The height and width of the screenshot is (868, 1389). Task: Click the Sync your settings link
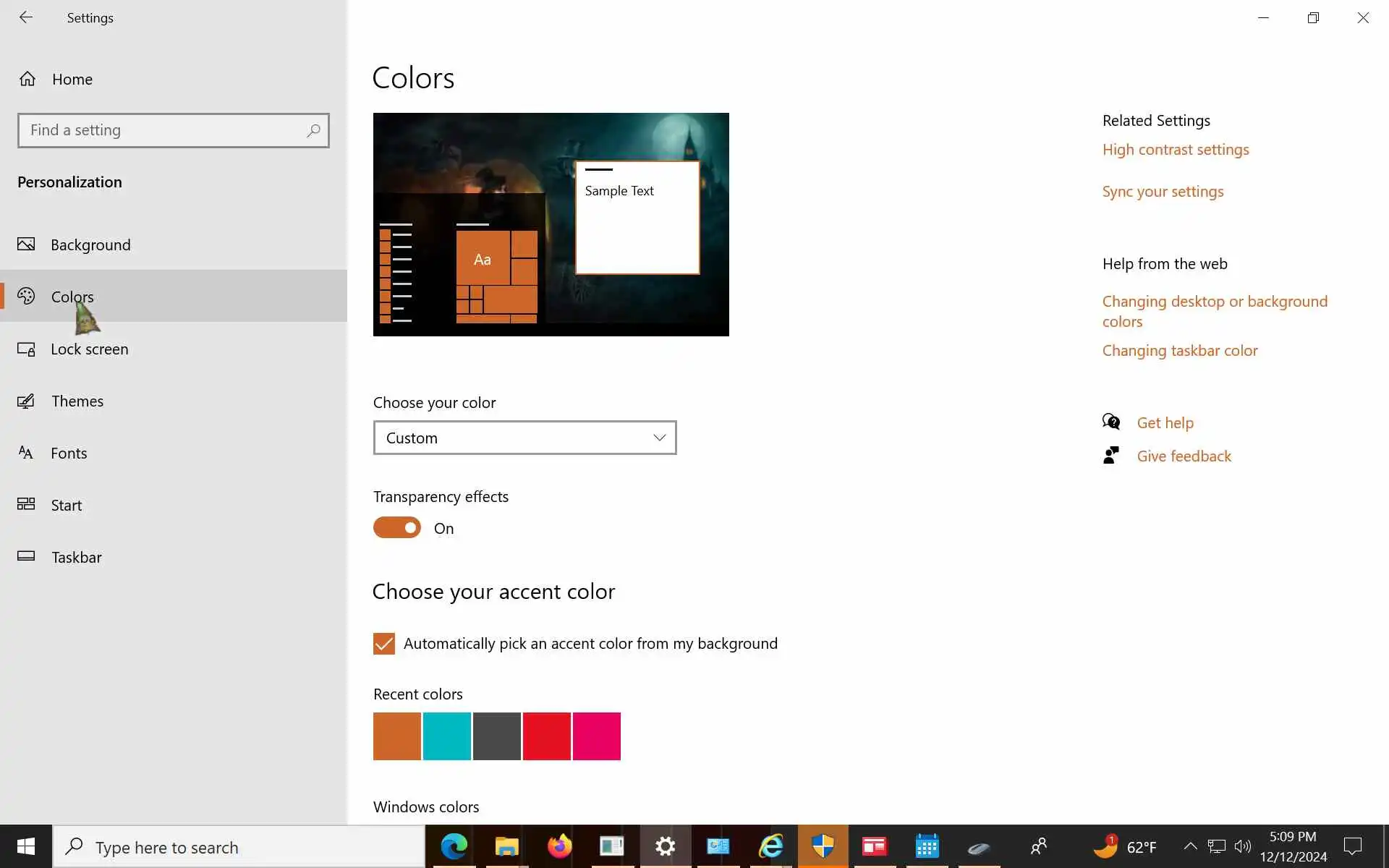point(1163,192)
